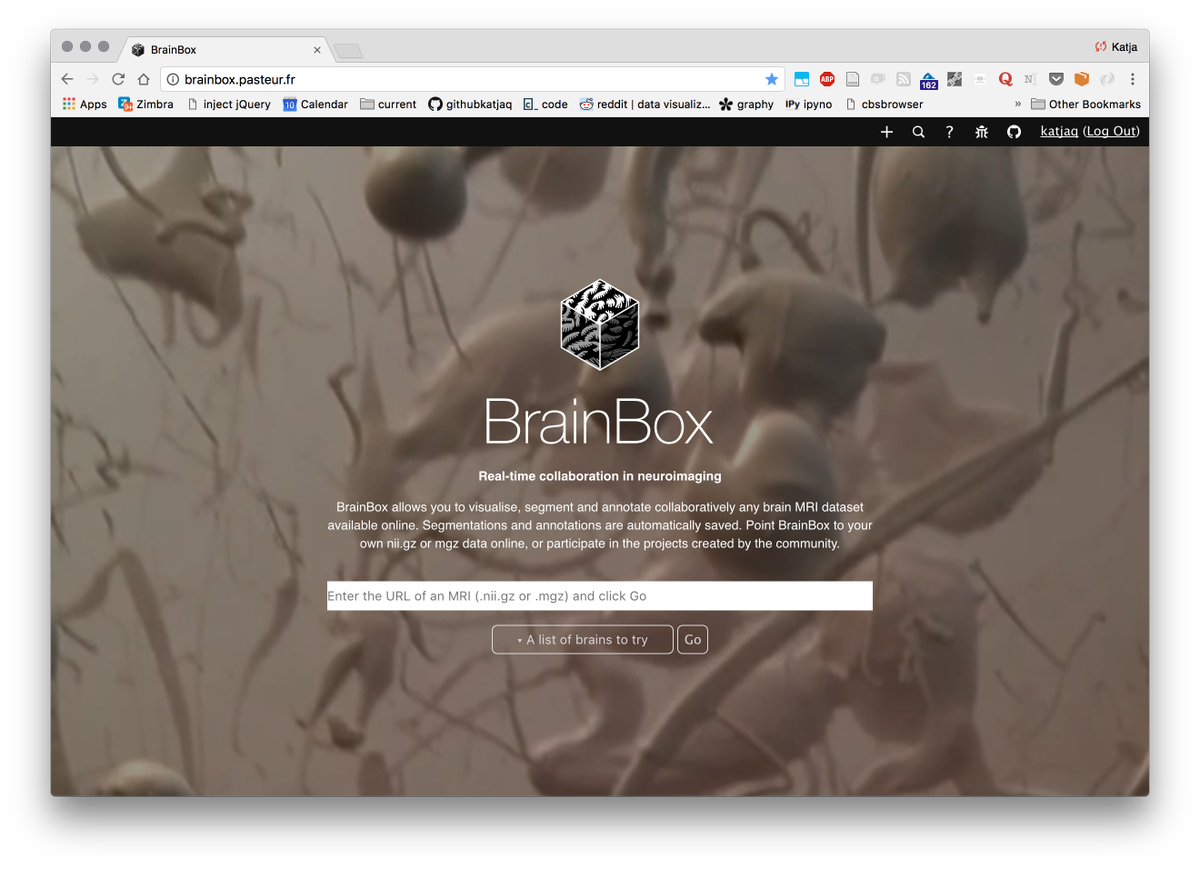This screenshot has width=1200, height=869.
Task: Open the reddit data visualization bookmark
Action: (644, 104)
